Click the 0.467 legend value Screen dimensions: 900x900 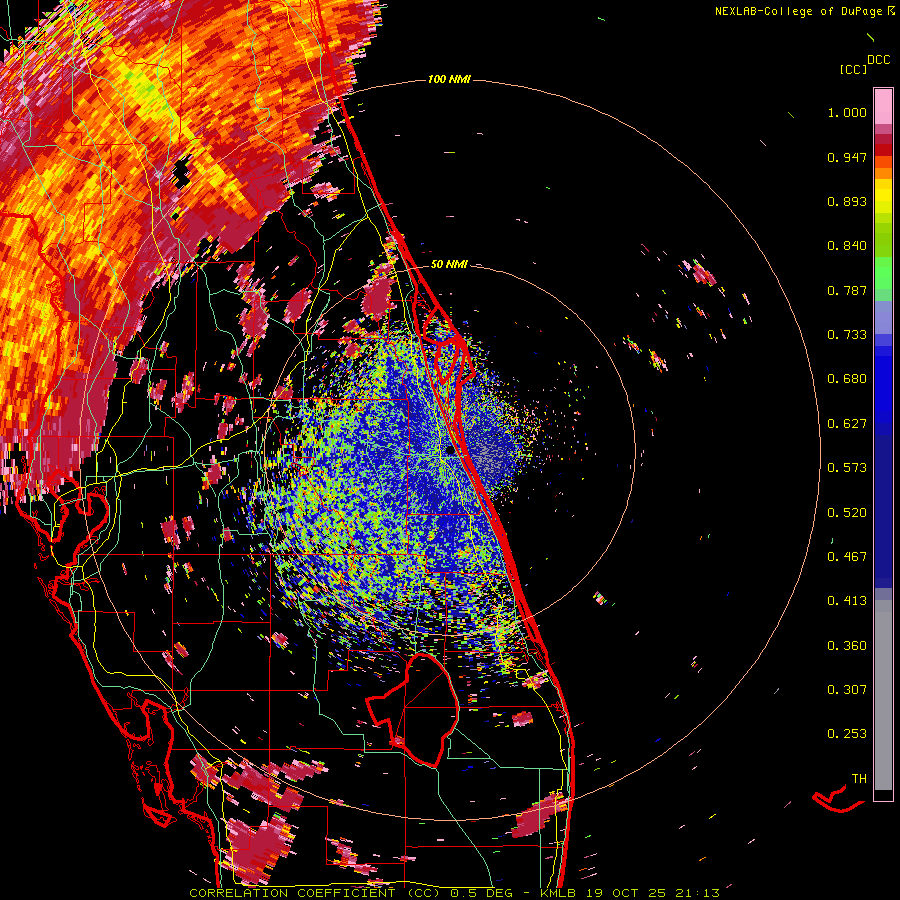click(x=847, y=557)
